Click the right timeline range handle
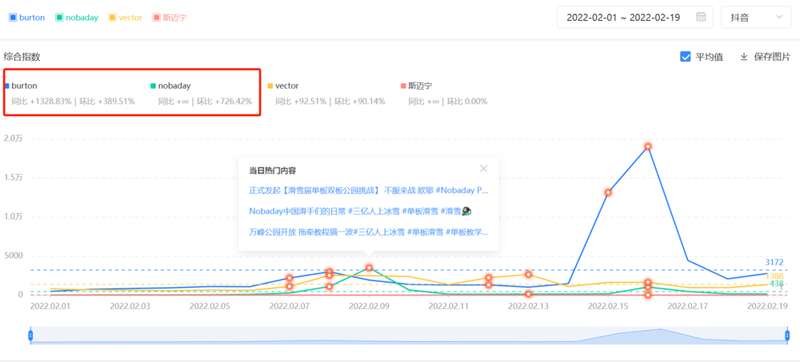 pyautogui.click(x=787, y=335)
